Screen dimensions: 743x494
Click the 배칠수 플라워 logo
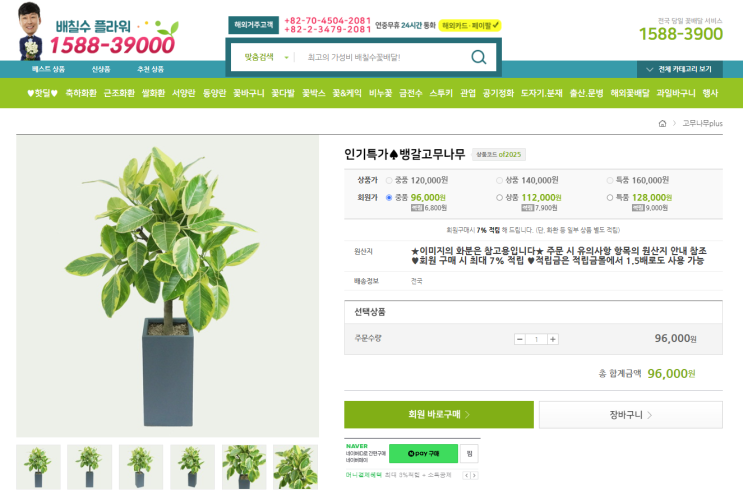click(x=99, y=32)
